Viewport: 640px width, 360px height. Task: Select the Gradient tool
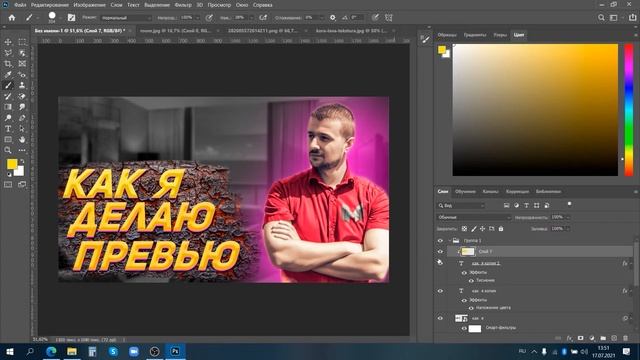tap(8, 107)
